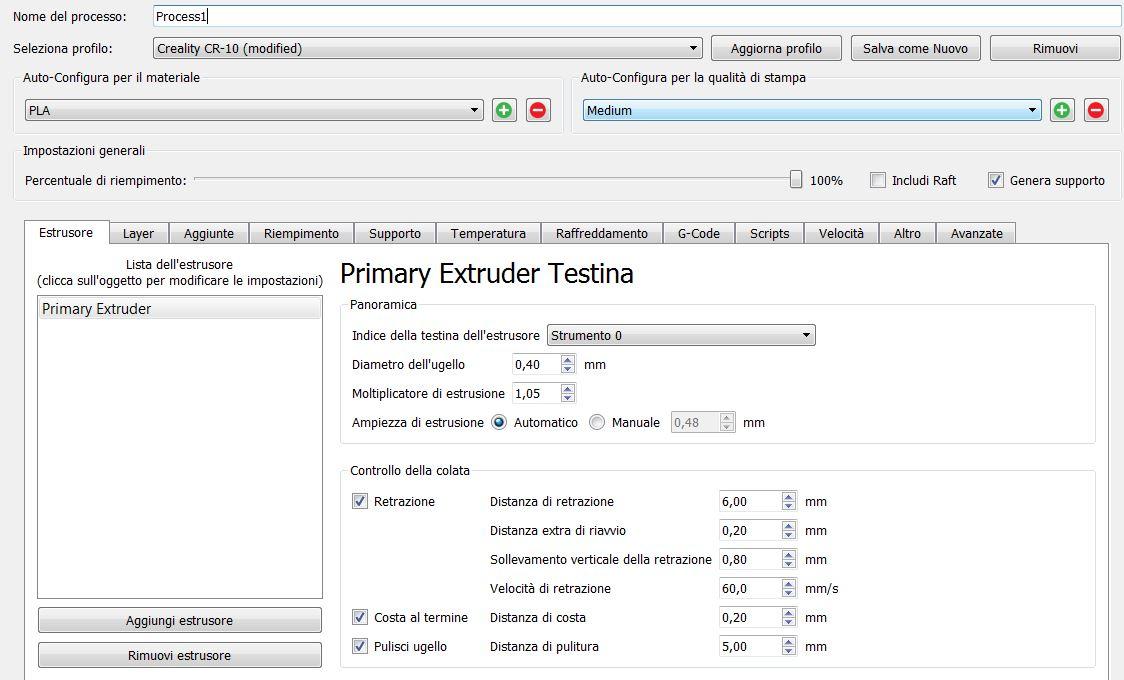Screen dimensions: 1124x680
Task: Switch to the Altro tab
Action: click(908, 234)
